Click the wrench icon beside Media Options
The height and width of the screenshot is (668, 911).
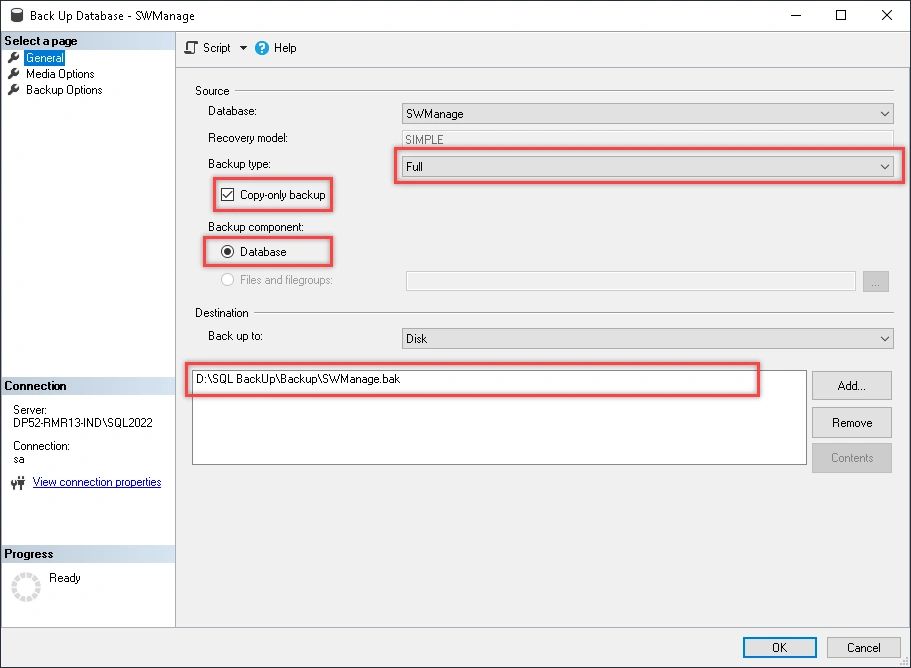coord(14,74)
